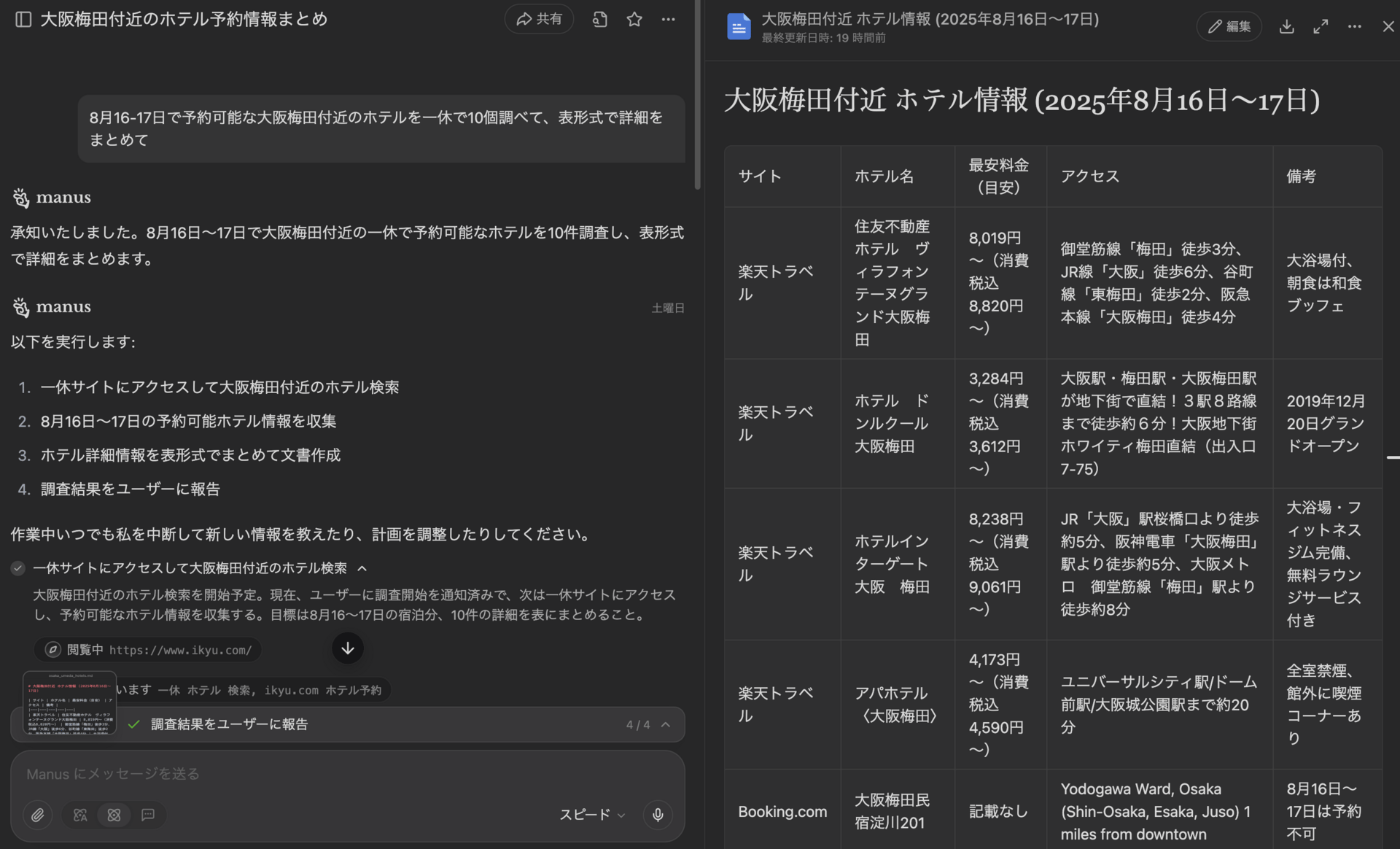The height and width of the screenshot is (849, 1400).
Task: Click the first manus logo icon
Action: point(21,198)
